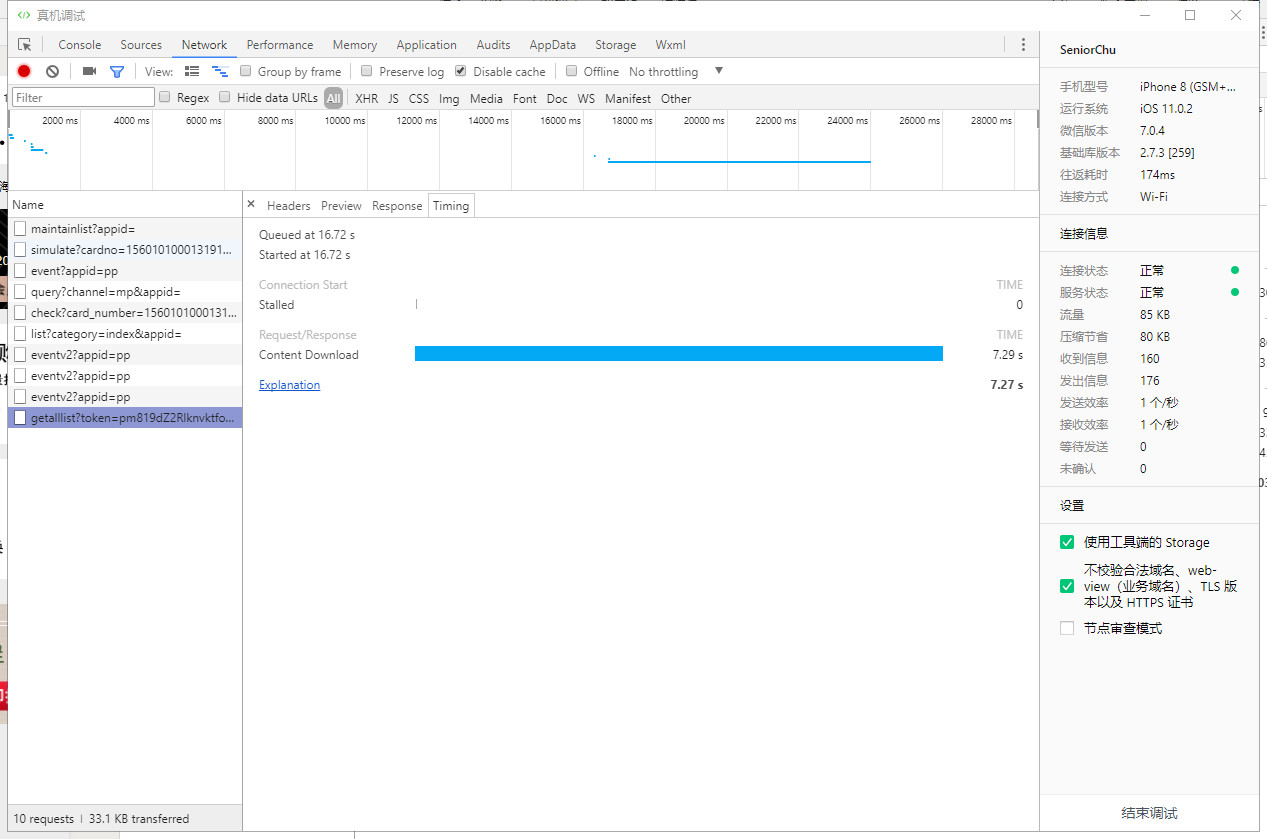This screenshot has height=839, width=1267.
Task: Click the 结束调试 button
Action: (1149, 813)
